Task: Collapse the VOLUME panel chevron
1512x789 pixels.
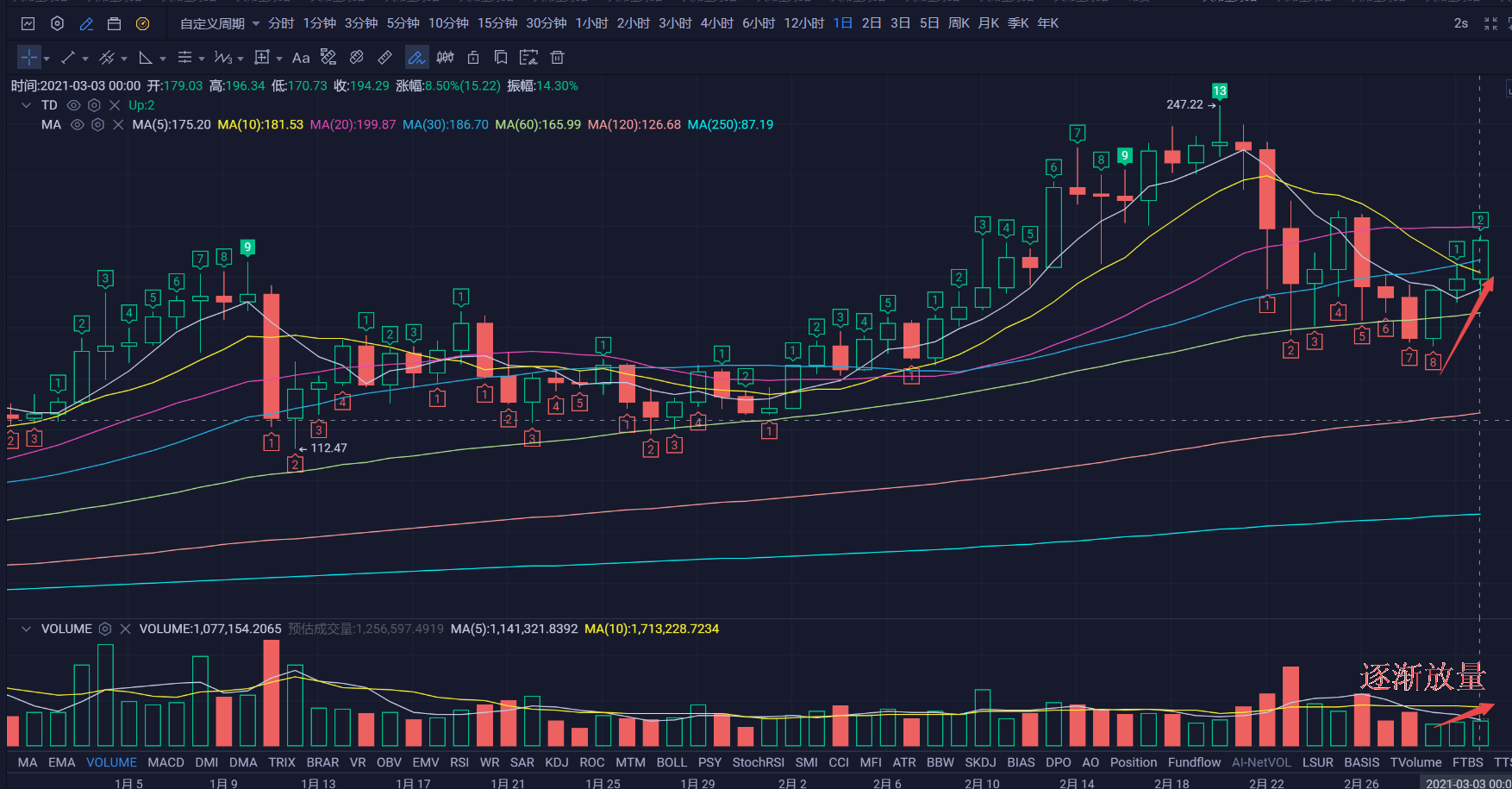Action: [x=26, y=629]
